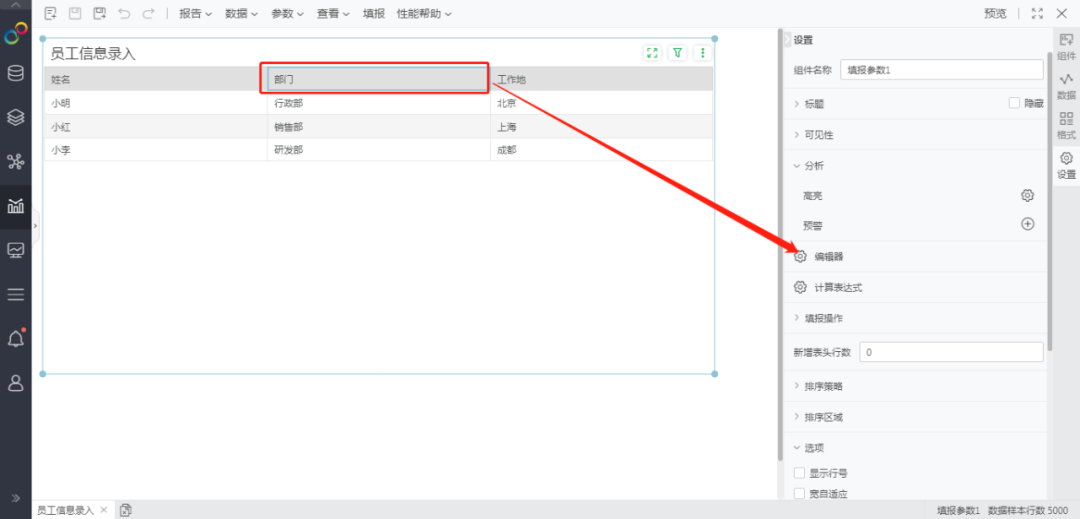Enable the 显示行号 checkbox
1080x519 pixels.
click(800, 473)
